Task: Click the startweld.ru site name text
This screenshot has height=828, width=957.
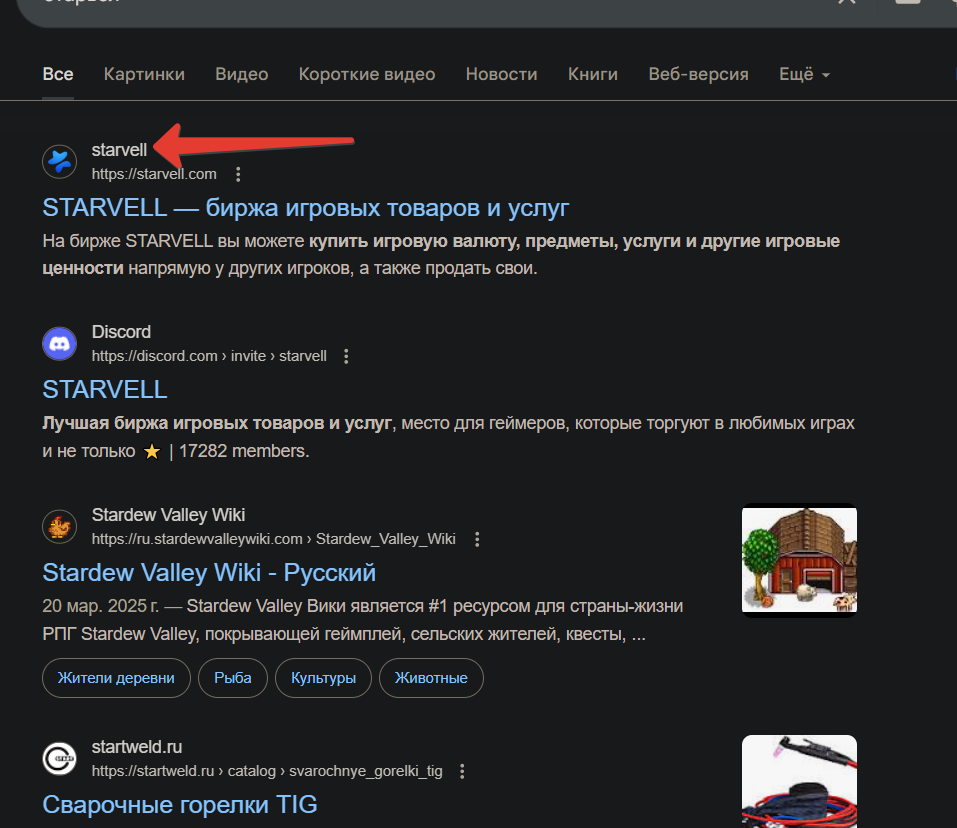Action: tap(137, 747)
